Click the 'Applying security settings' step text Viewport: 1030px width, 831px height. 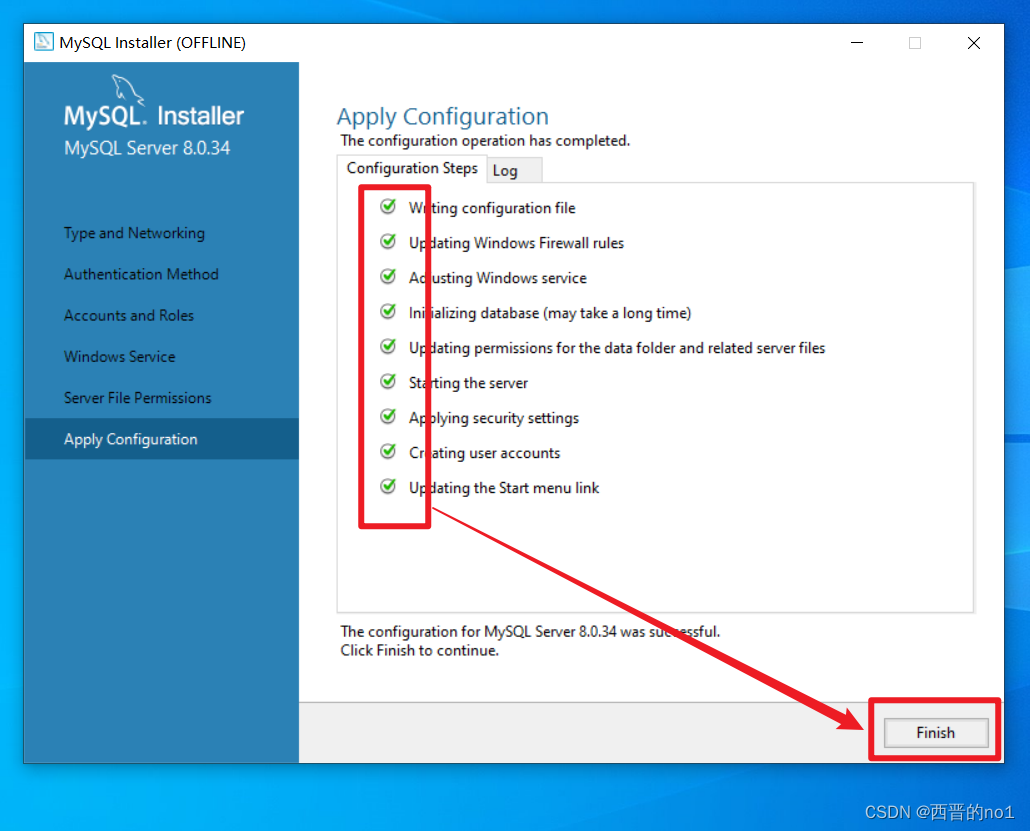coord(494,418)
